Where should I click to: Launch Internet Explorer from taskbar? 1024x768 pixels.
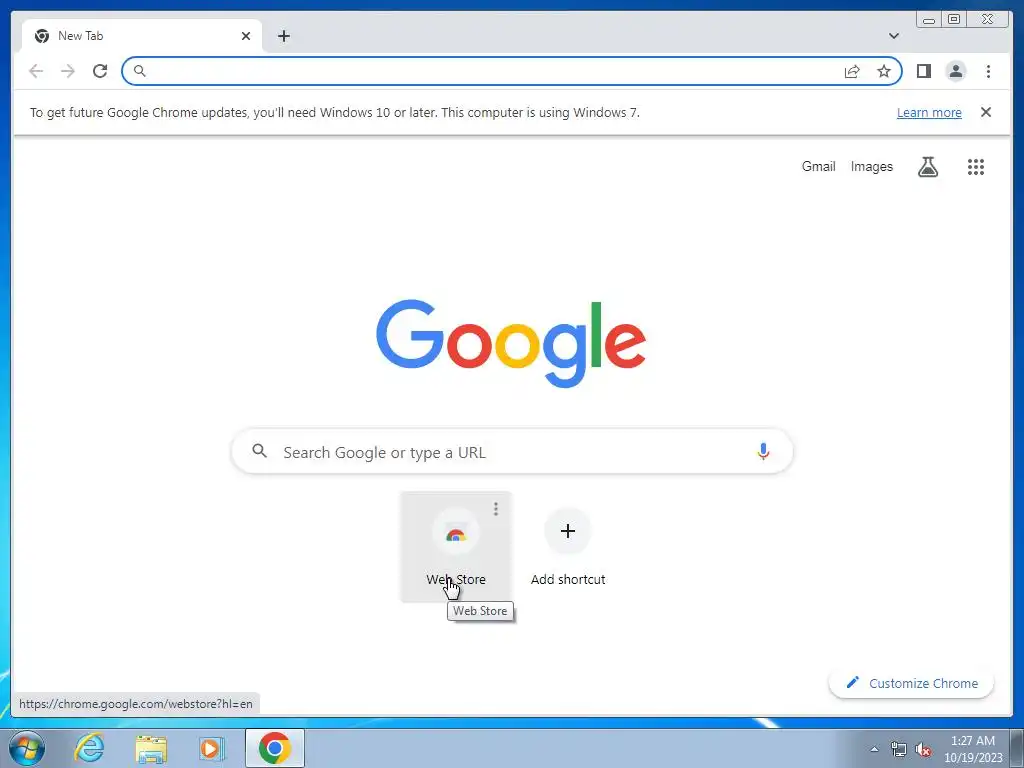click(x=89, y=748)
